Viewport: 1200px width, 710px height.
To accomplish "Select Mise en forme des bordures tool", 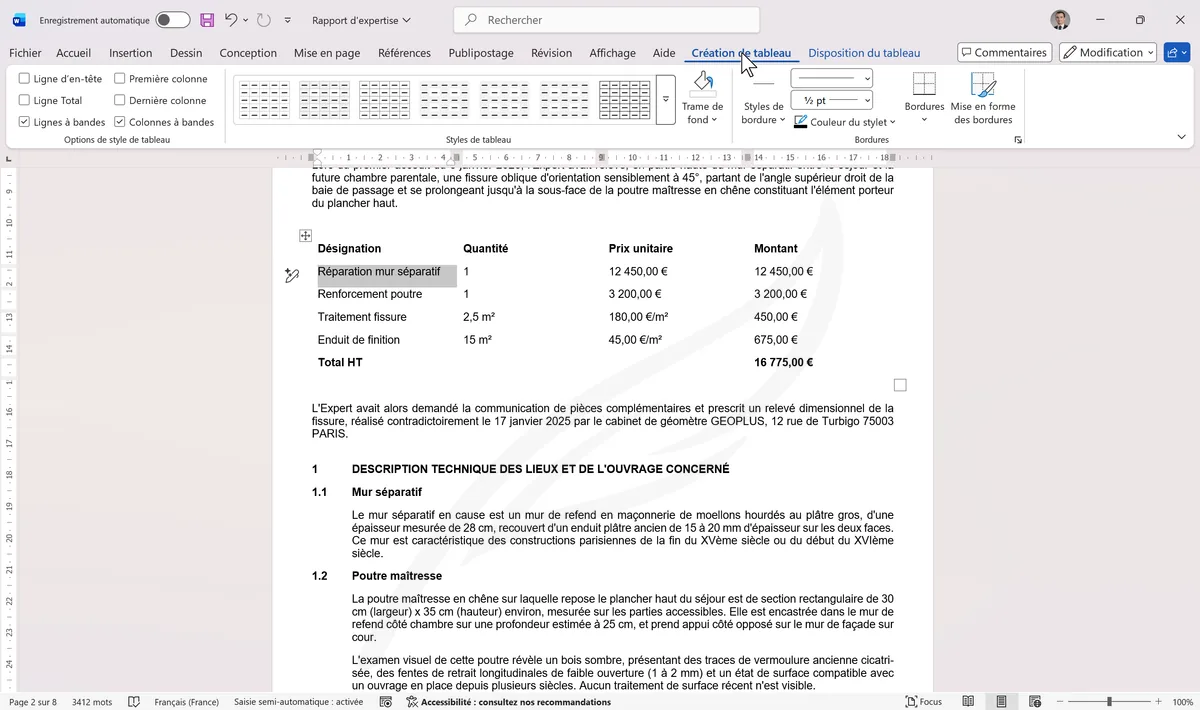I will click(982, 98).
